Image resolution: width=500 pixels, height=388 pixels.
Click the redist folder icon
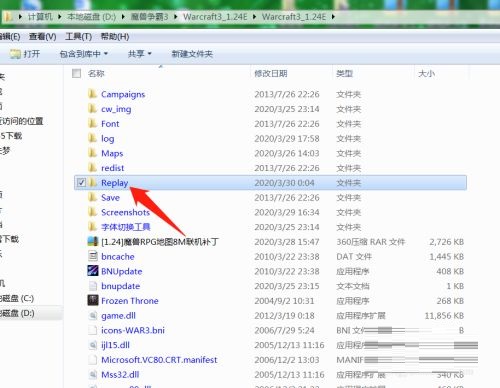click(92, 168)
